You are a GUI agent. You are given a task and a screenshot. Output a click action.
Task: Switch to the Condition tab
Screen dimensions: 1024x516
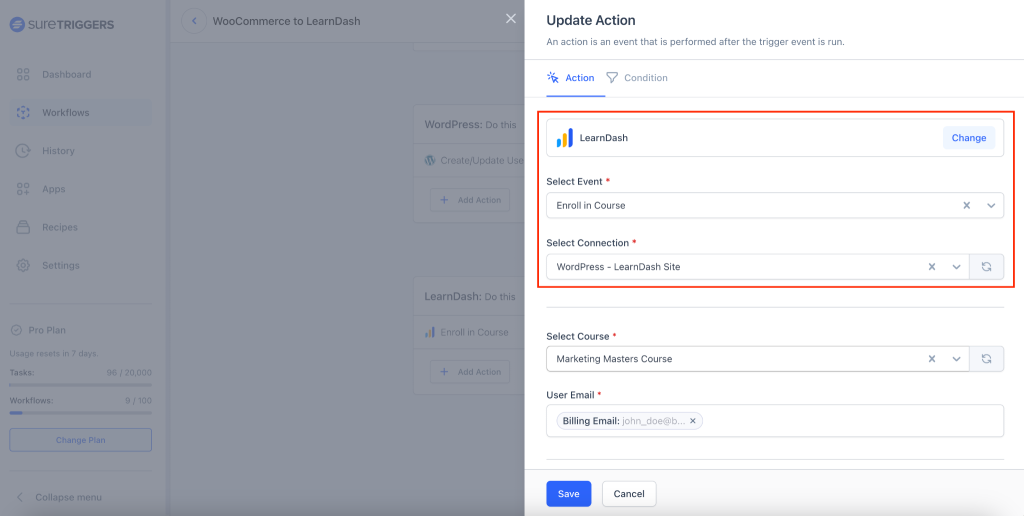pos(637,78)
